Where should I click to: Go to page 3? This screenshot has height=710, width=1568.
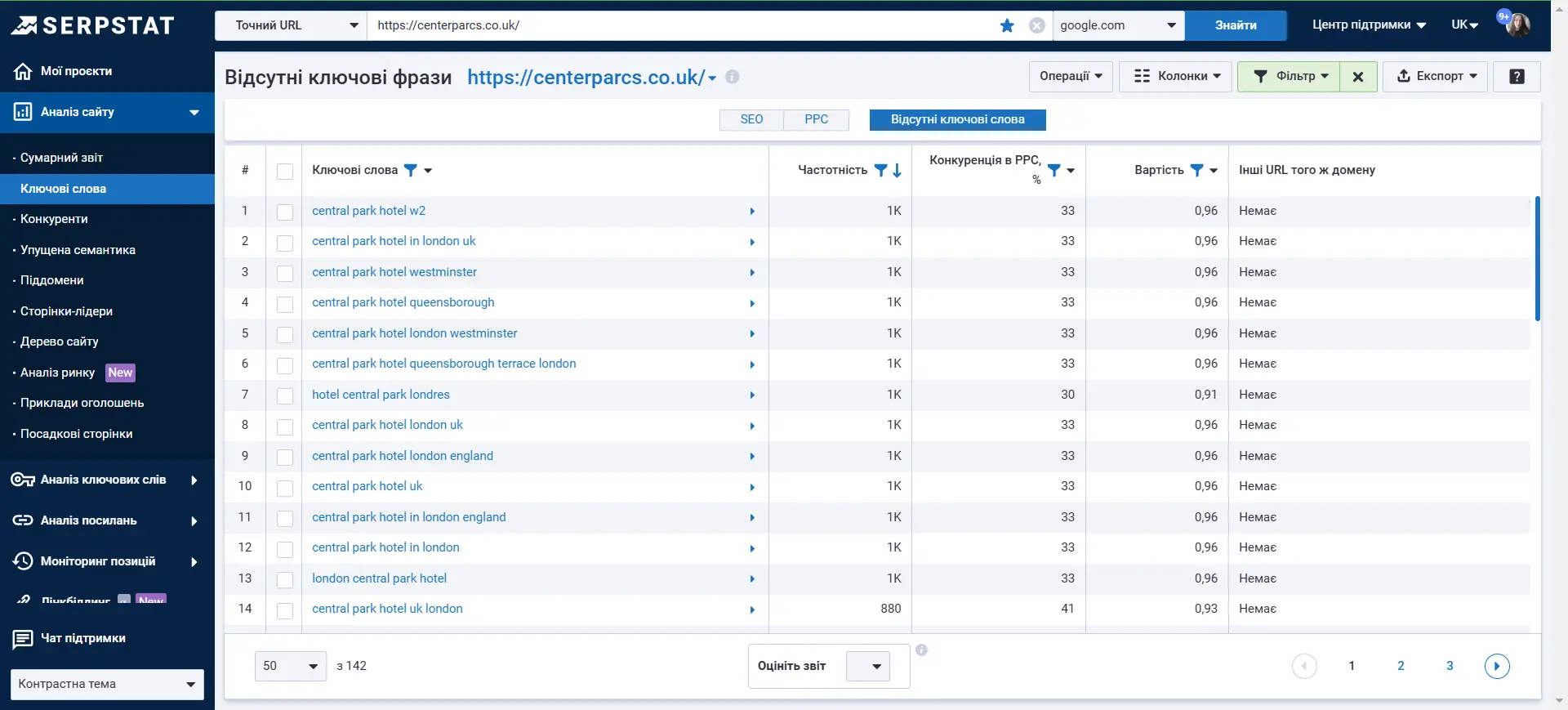tap(1450, 666)
